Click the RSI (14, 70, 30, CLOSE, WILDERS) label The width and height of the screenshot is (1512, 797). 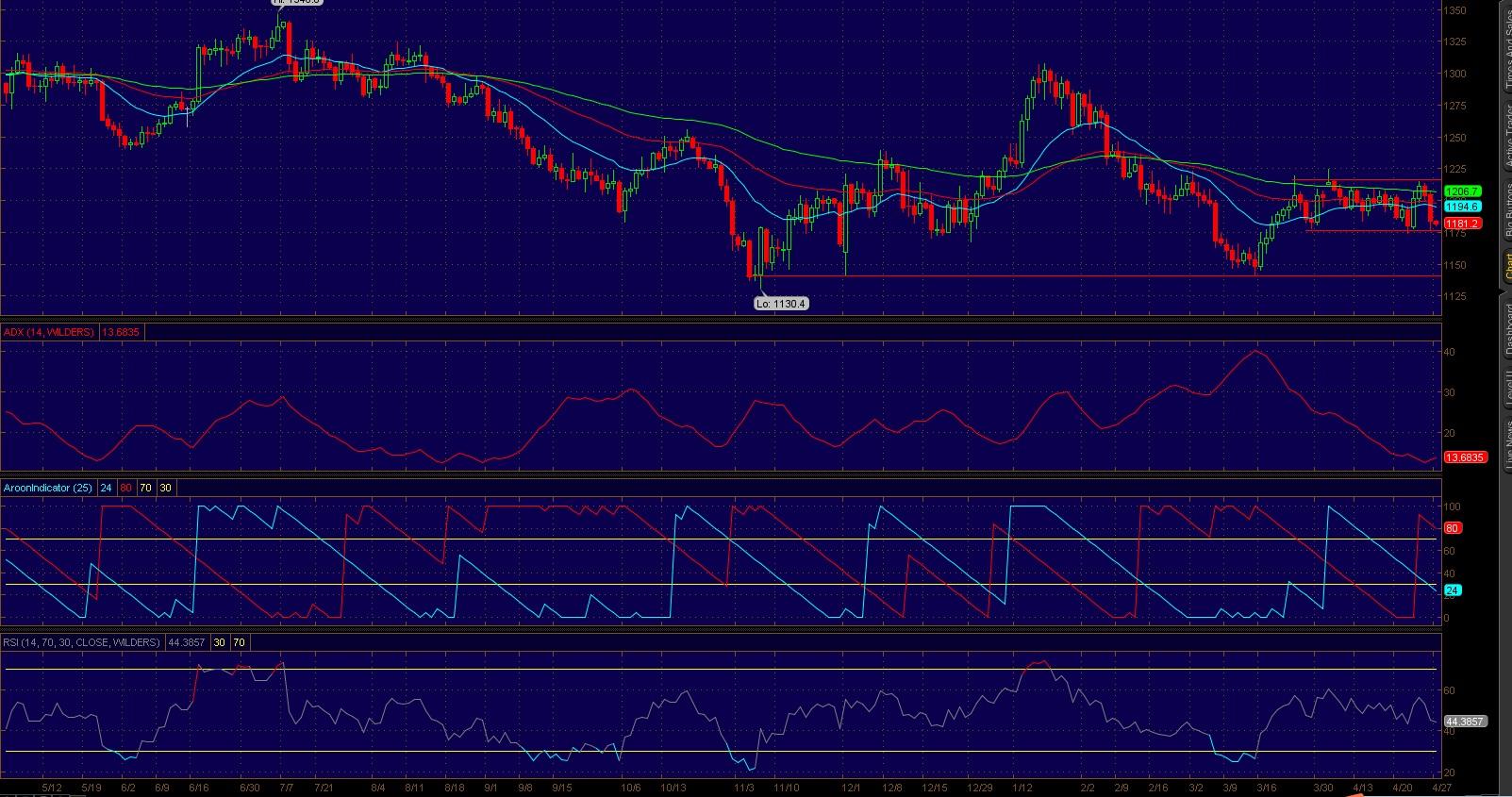pyautogui.click(x=81, y=642)
